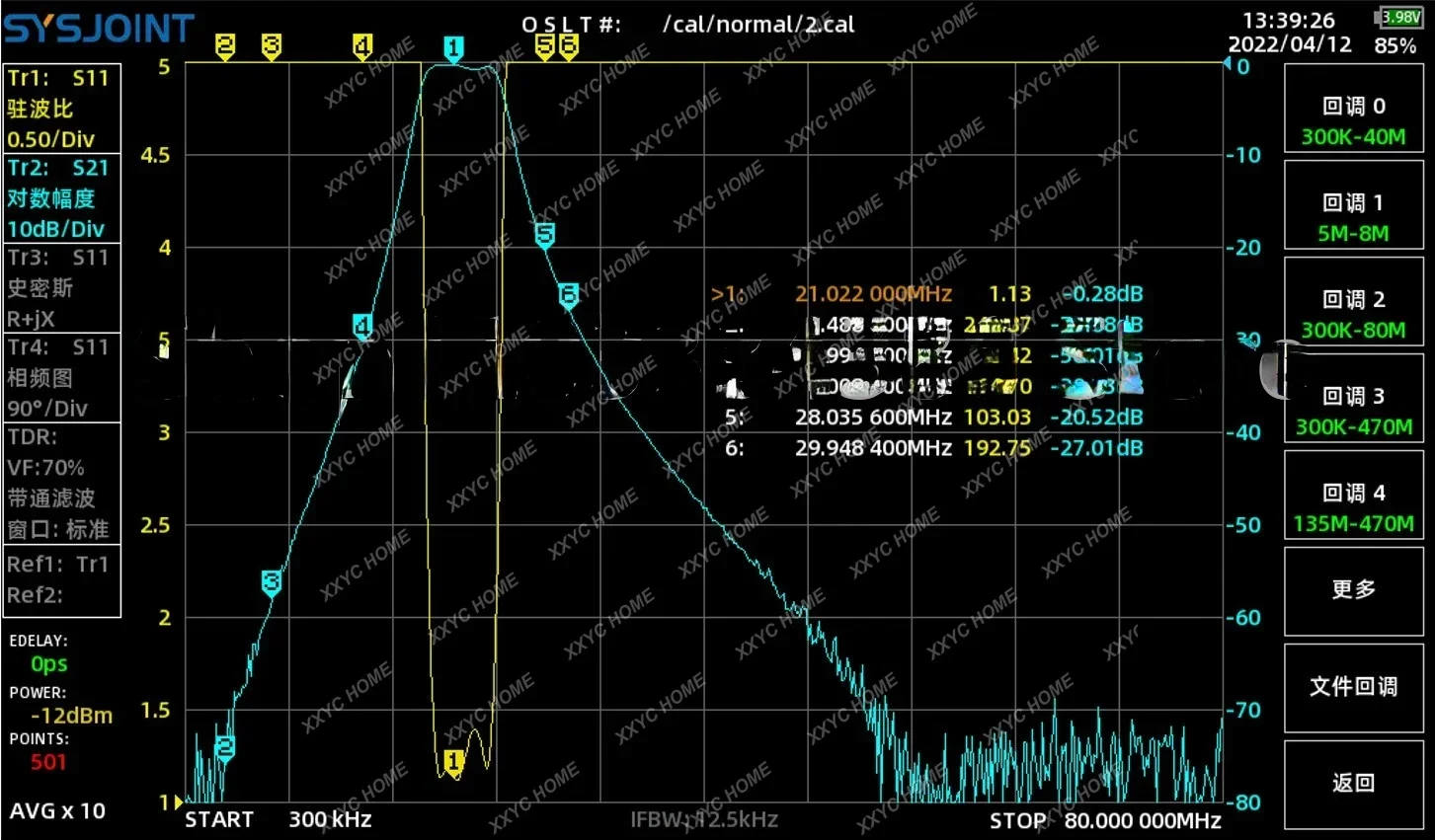Screen dimensions: 1435x840
Task: Toggle trace Tr2 S21 log magnitude panel
Action: click(x=61, y=197)
